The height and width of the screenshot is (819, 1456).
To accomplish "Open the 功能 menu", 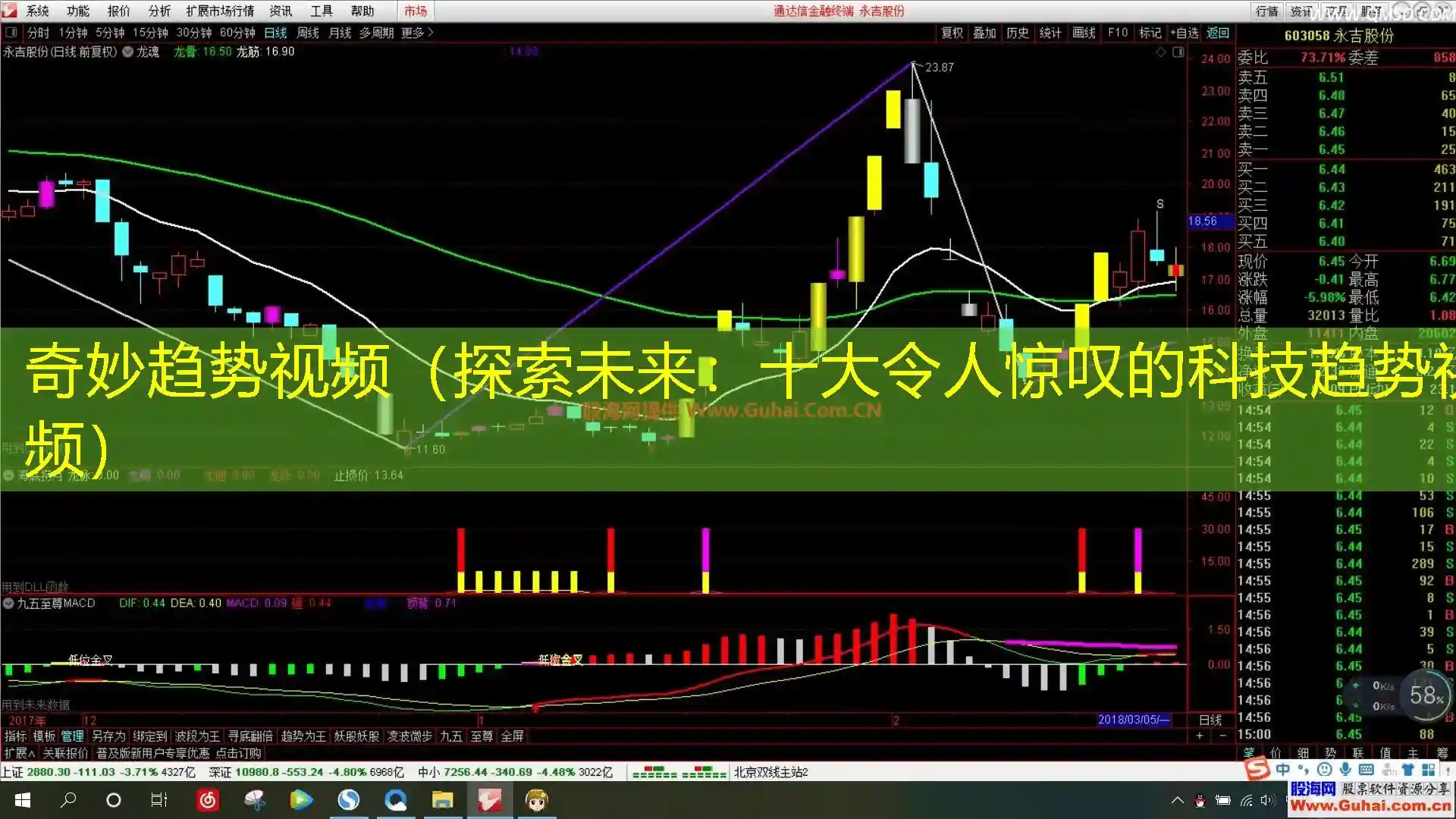I will tap(77, 11).
